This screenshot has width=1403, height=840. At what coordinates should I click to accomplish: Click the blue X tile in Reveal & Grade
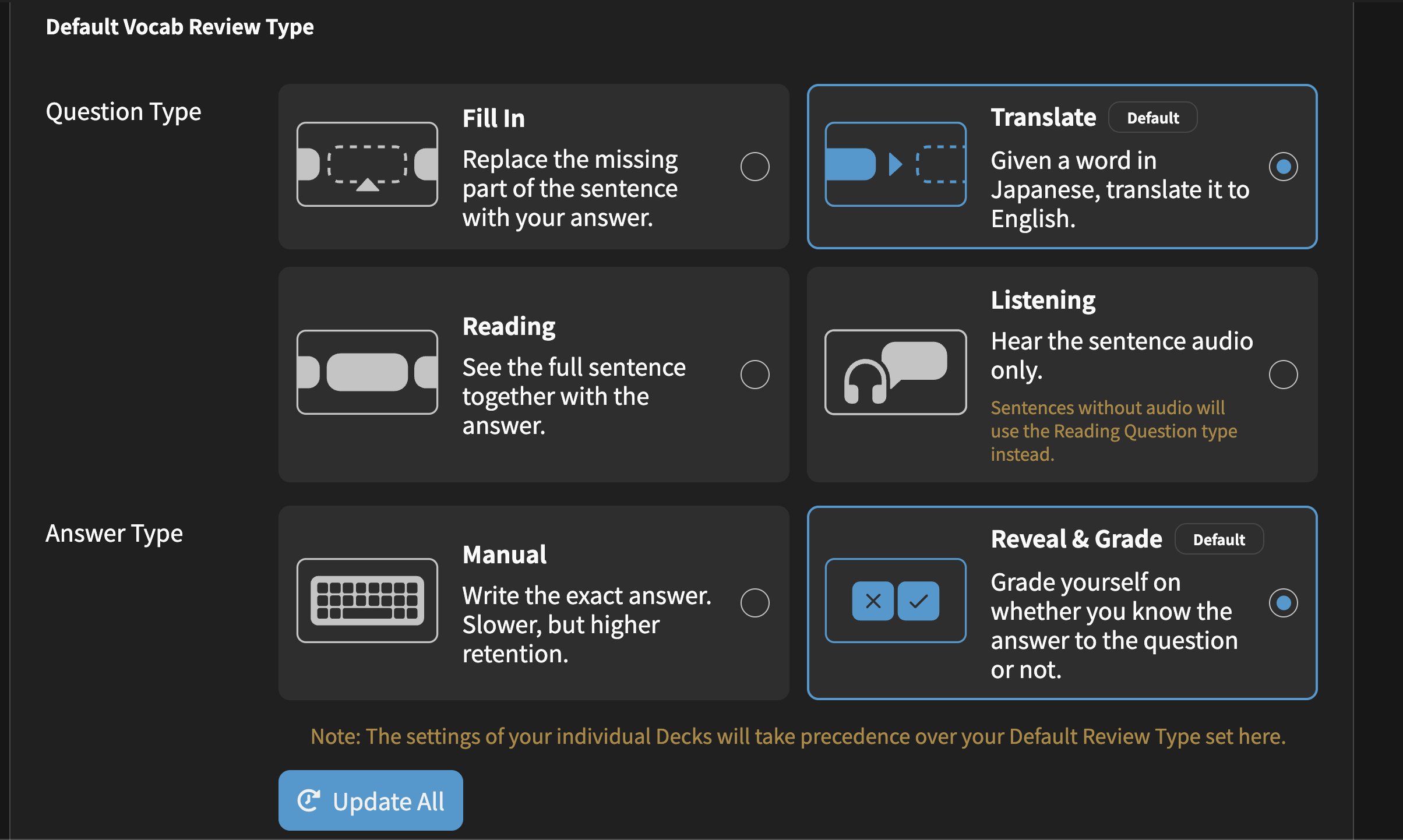tap(873, 601)
